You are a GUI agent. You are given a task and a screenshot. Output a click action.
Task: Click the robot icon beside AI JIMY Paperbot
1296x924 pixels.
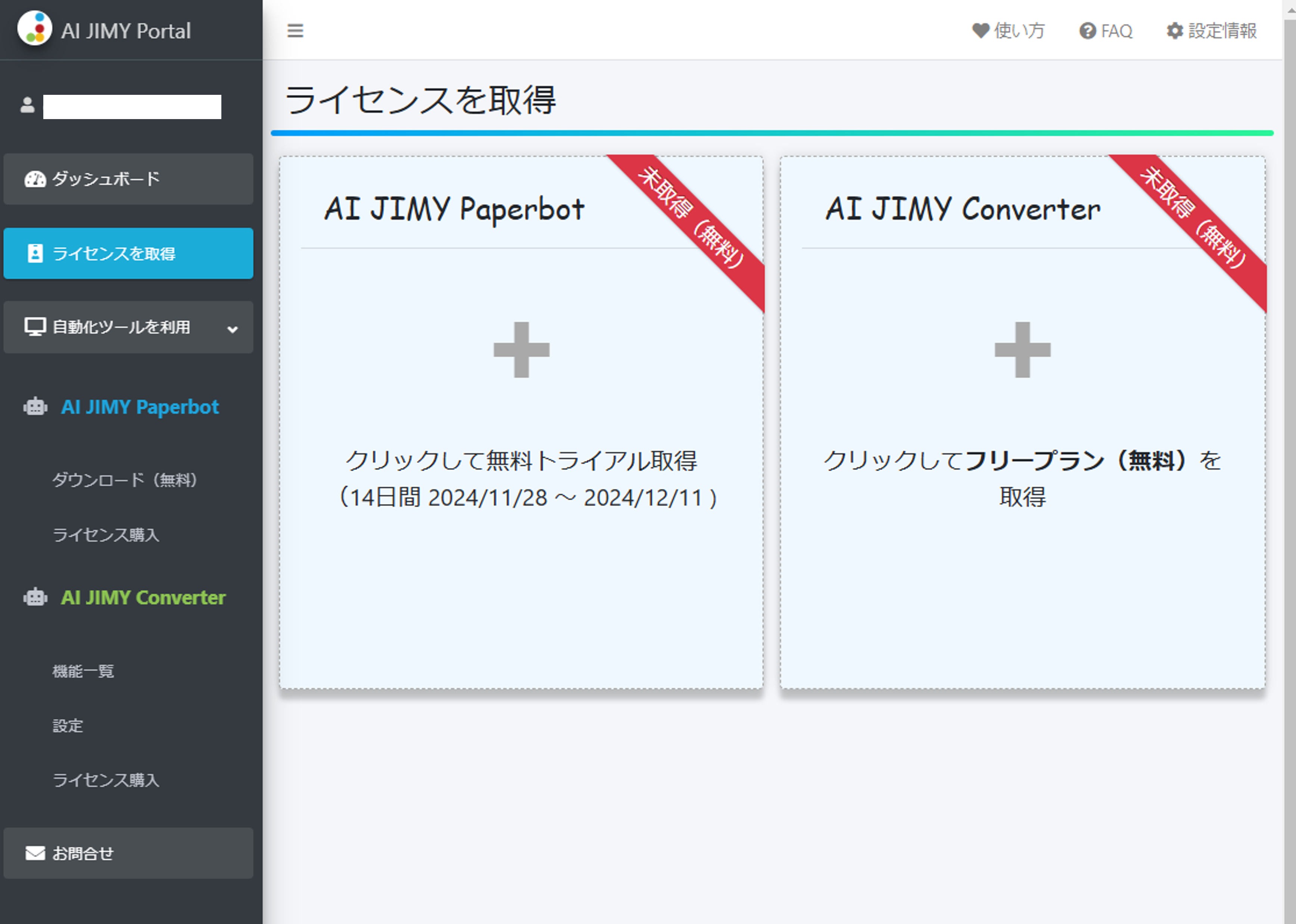pyautogui.click(x=35, y=407)
